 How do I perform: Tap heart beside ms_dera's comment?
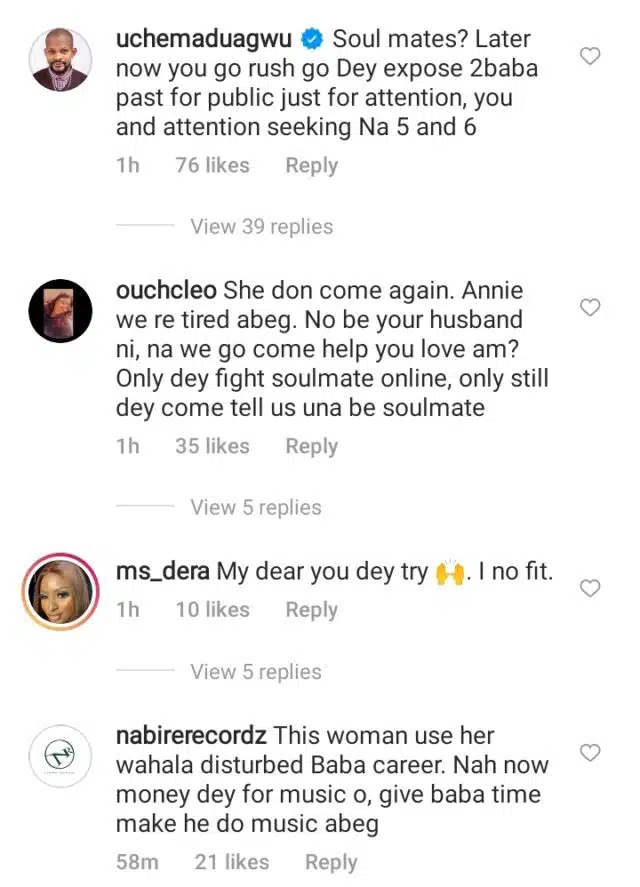pyautogui.click(x=591, y=588)
